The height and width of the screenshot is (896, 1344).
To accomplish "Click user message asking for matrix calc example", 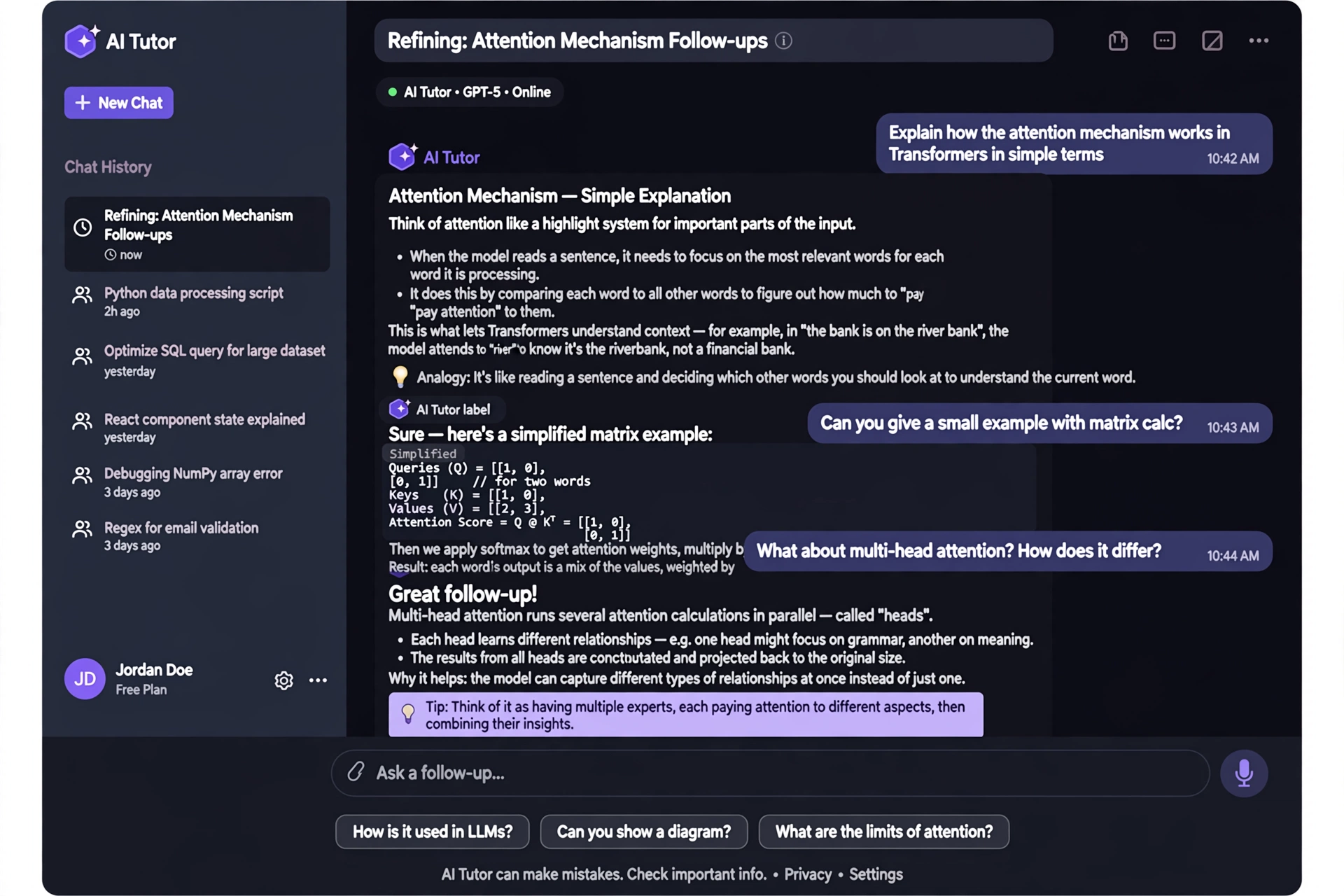I will [1039, 423].
